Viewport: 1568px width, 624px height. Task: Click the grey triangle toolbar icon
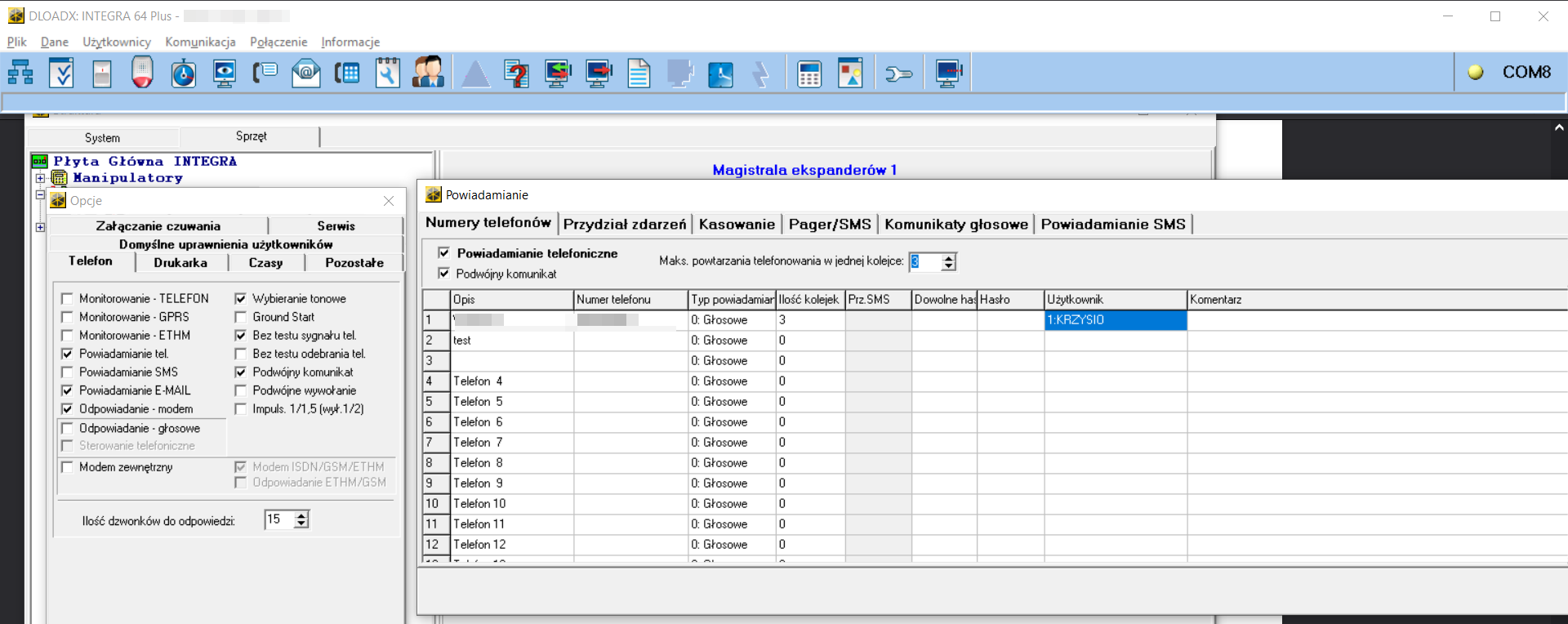[x=475, y=74]
